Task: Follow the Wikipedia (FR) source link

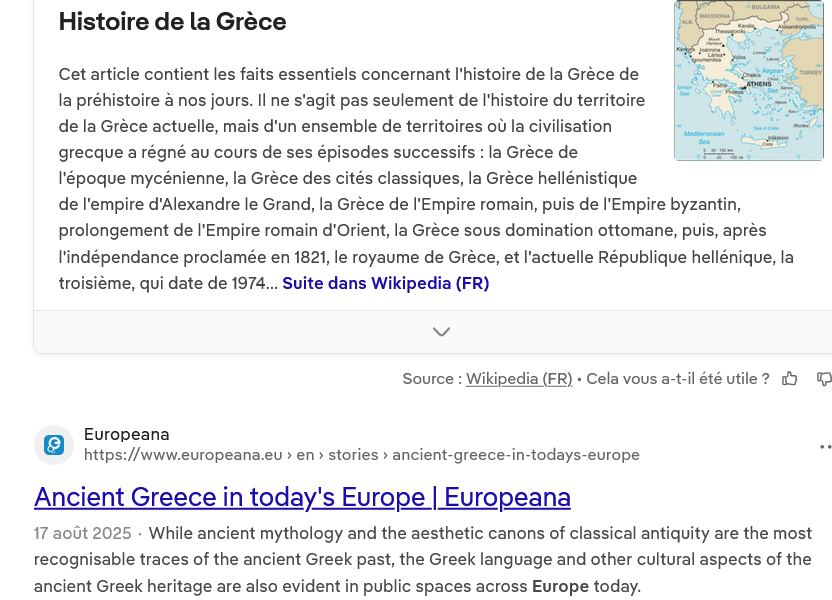Action: tap(519, 379)
